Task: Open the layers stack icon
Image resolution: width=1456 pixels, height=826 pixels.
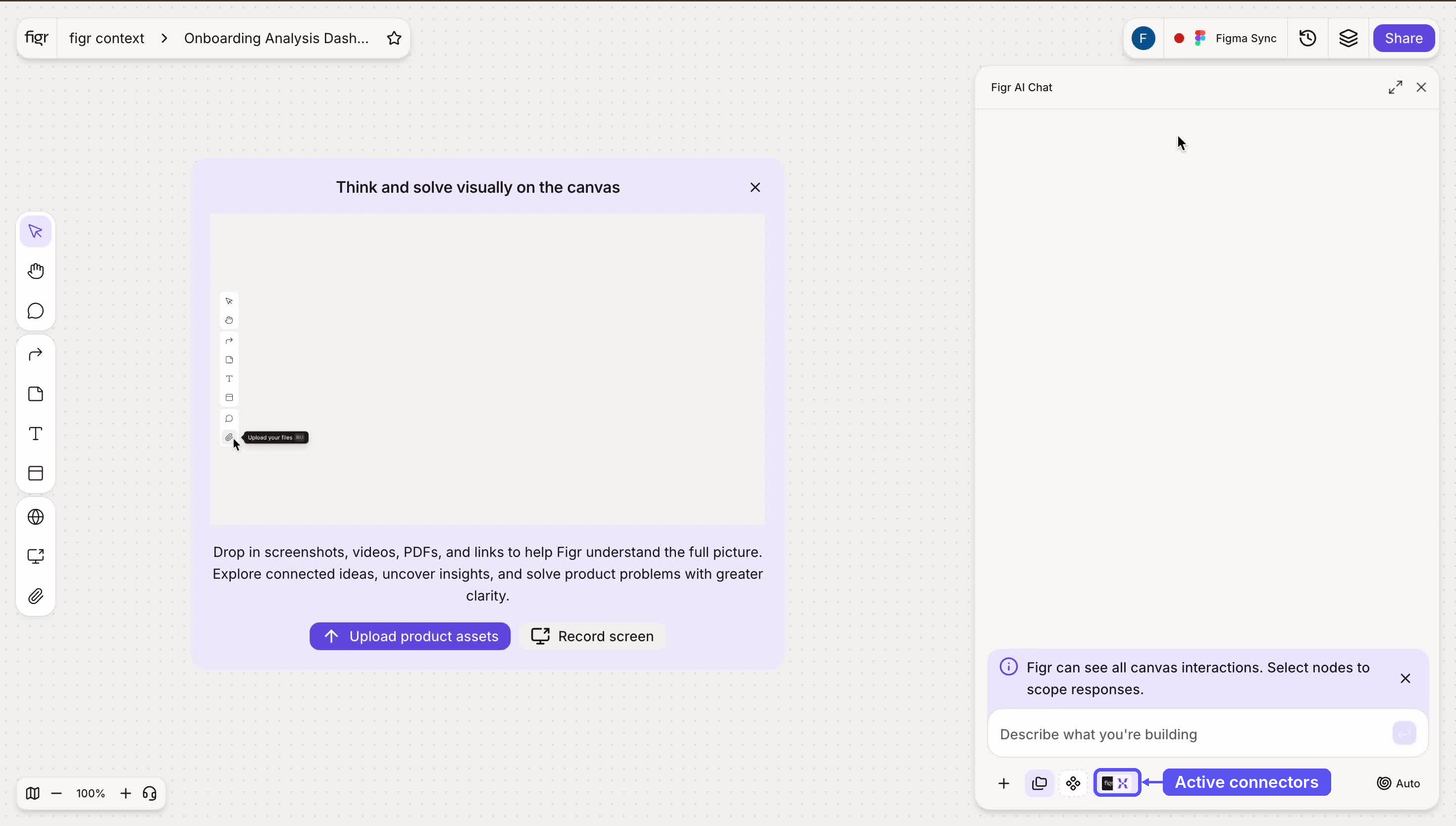Action: pyautogui.click(x=1348, y=38)
